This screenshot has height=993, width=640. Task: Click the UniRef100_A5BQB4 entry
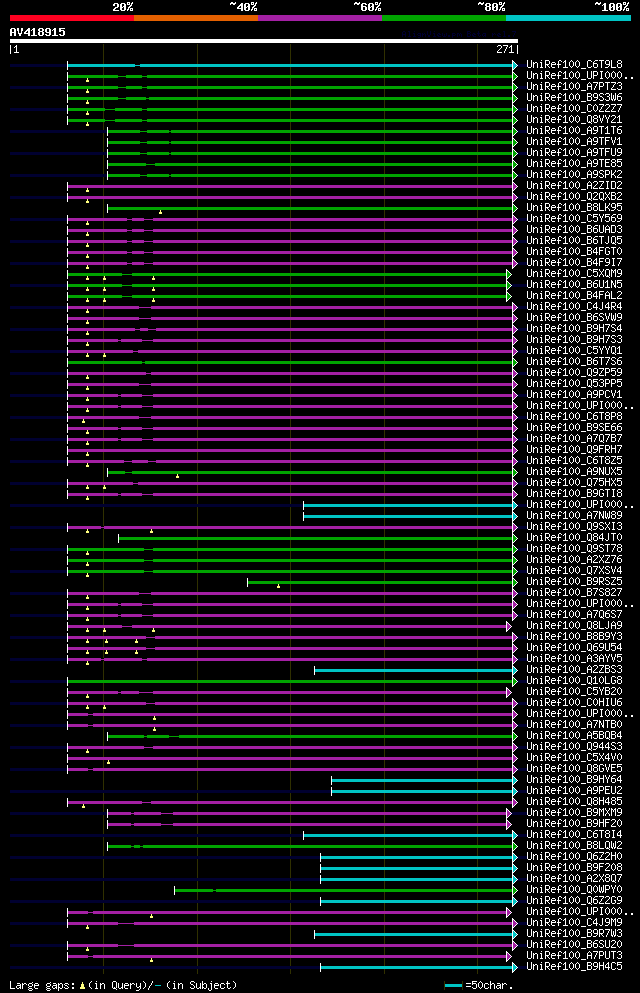tap(574, 736)
